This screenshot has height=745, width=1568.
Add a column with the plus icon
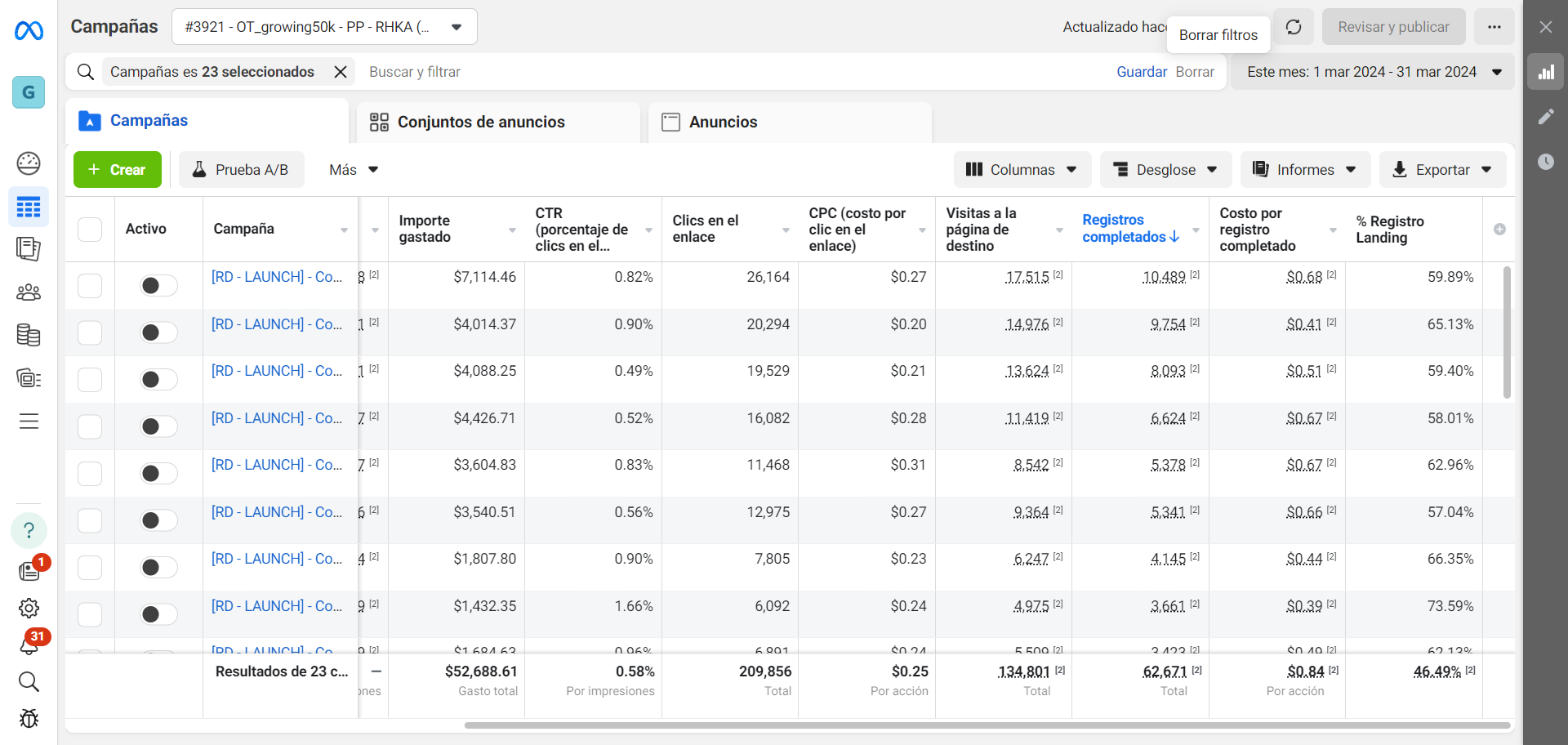click(x=1499, y=230)
